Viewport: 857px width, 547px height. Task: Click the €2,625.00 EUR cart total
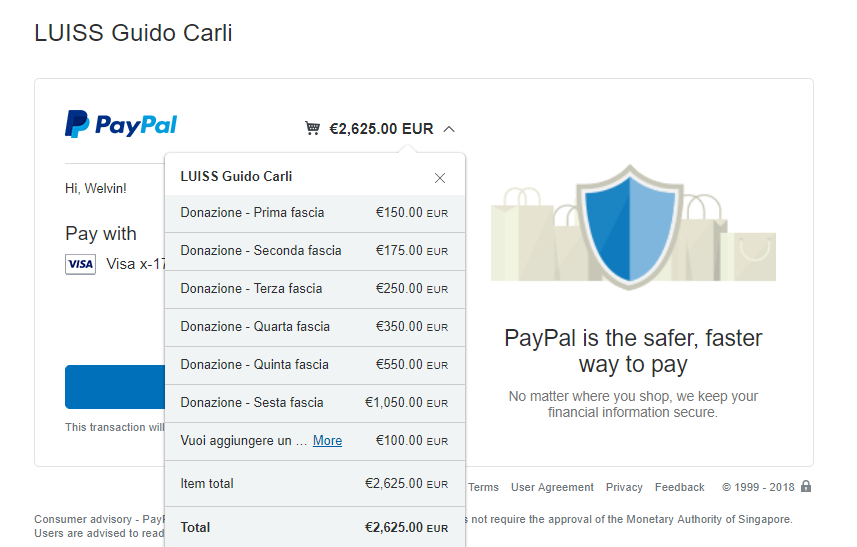coord(381,129)
